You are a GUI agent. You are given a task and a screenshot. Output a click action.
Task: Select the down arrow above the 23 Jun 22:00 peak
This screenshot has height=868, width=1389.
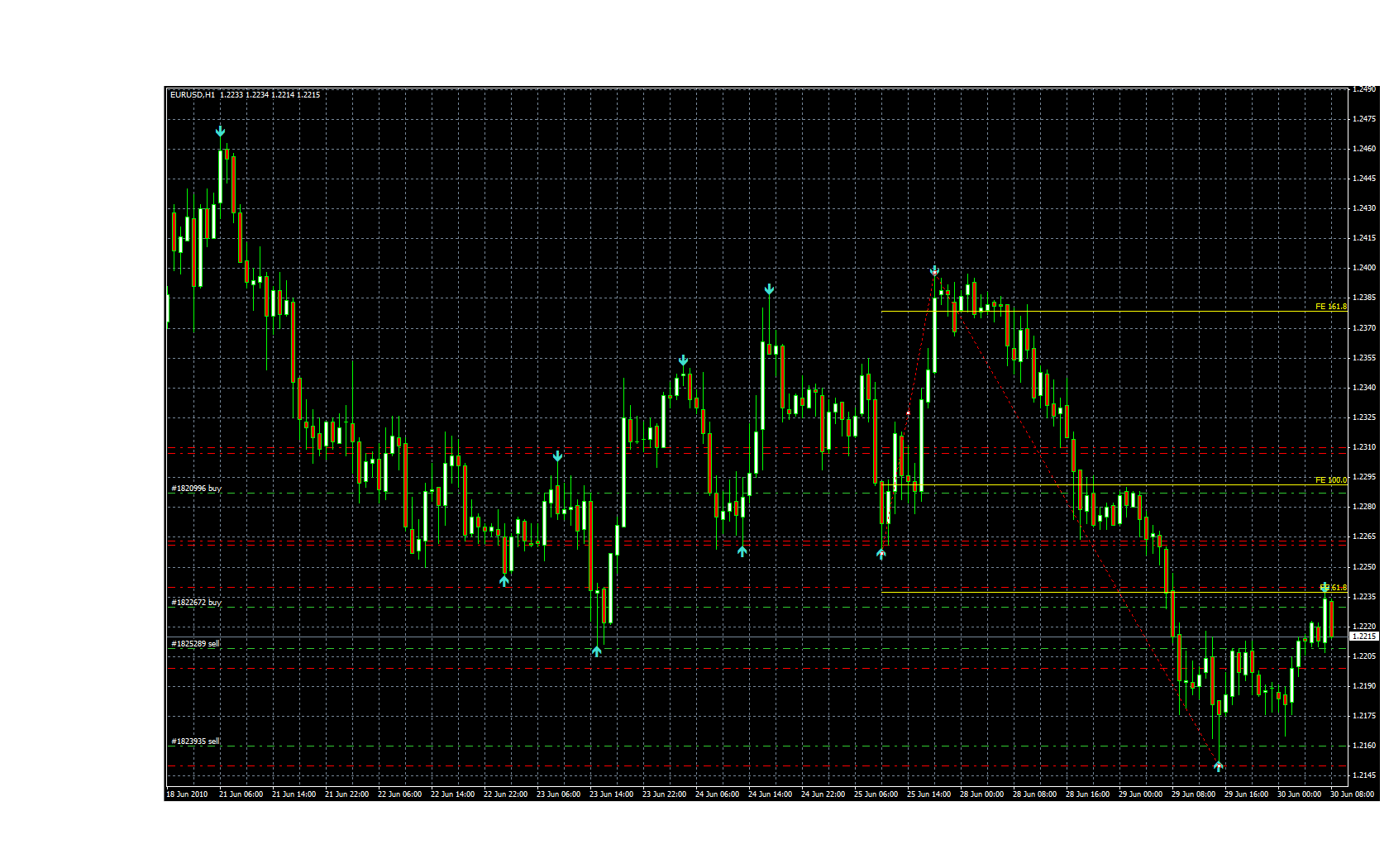pyautogui.click(x=683, y=361)
